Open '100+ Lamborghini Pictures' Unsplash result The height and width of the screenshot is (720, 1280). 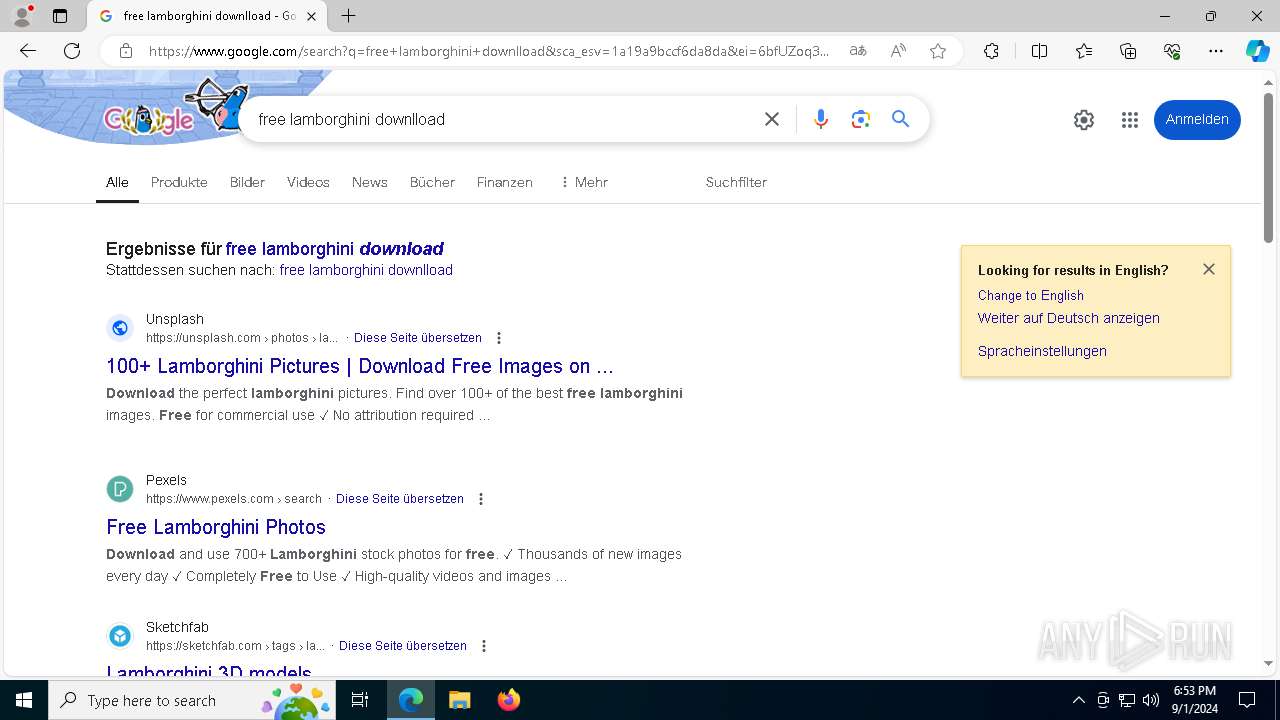coord(360,366)
